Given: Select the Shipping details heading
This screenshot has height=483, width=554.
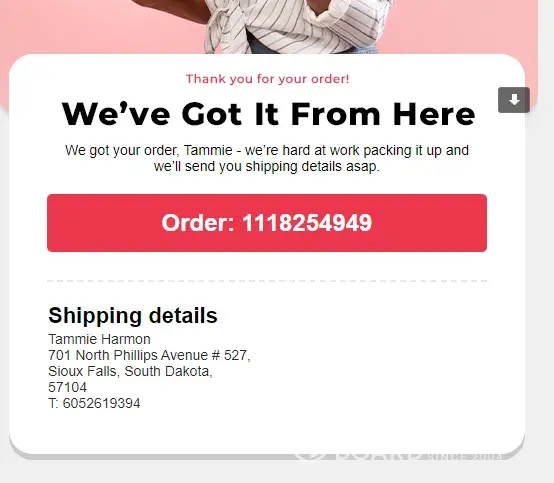Looking at the screenshot, I should (133, 315).
